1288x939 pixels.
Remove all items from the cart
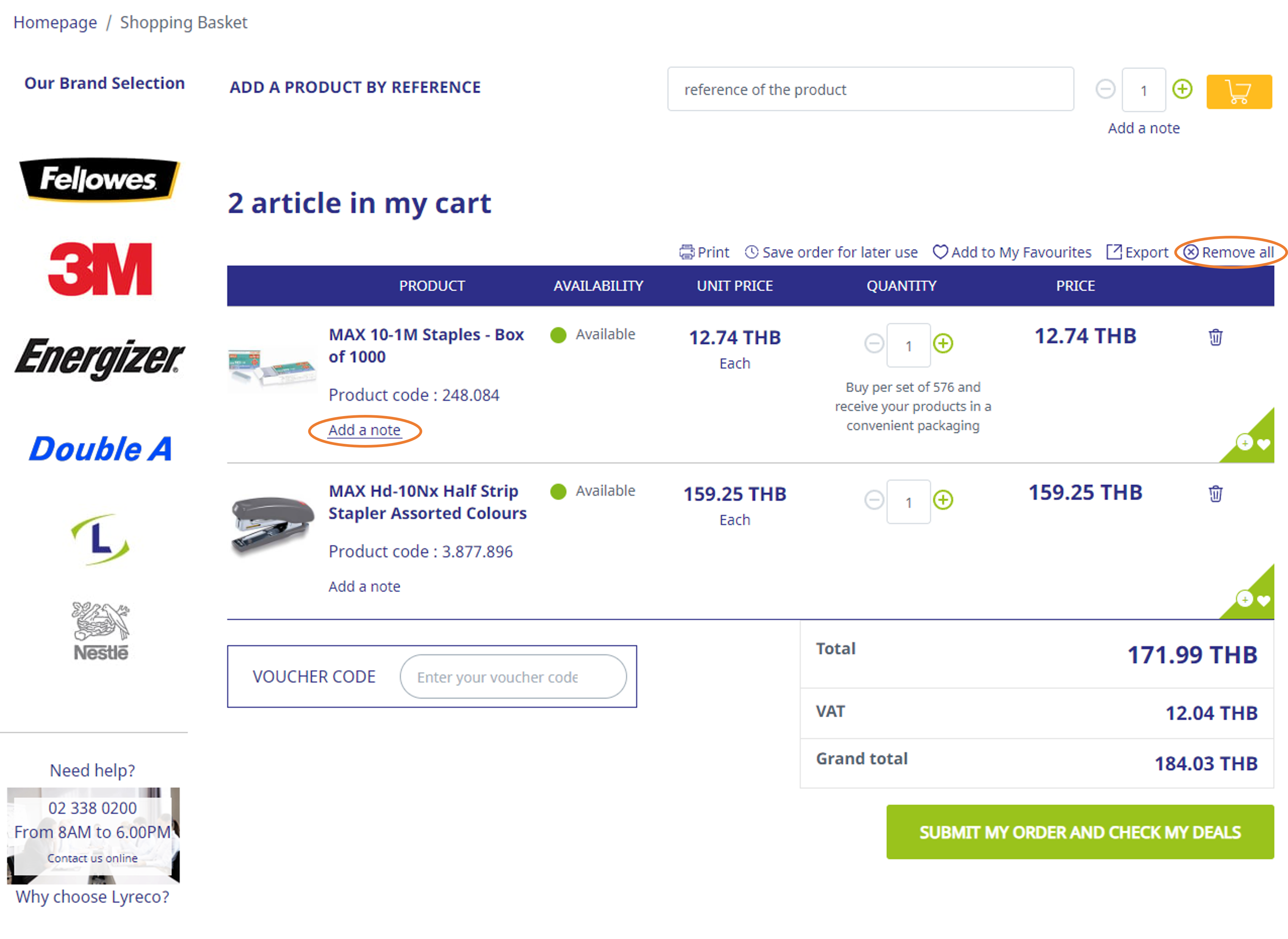[x=1229, y=252]
